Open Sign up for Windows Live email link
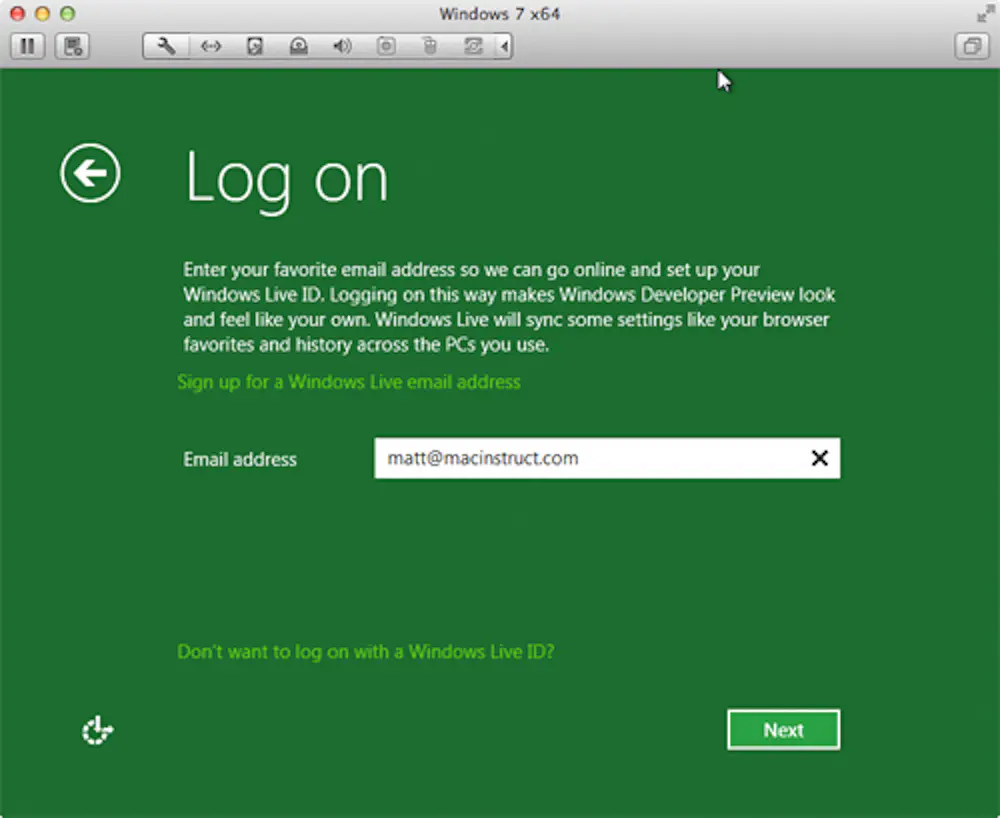 pos(349,382)
